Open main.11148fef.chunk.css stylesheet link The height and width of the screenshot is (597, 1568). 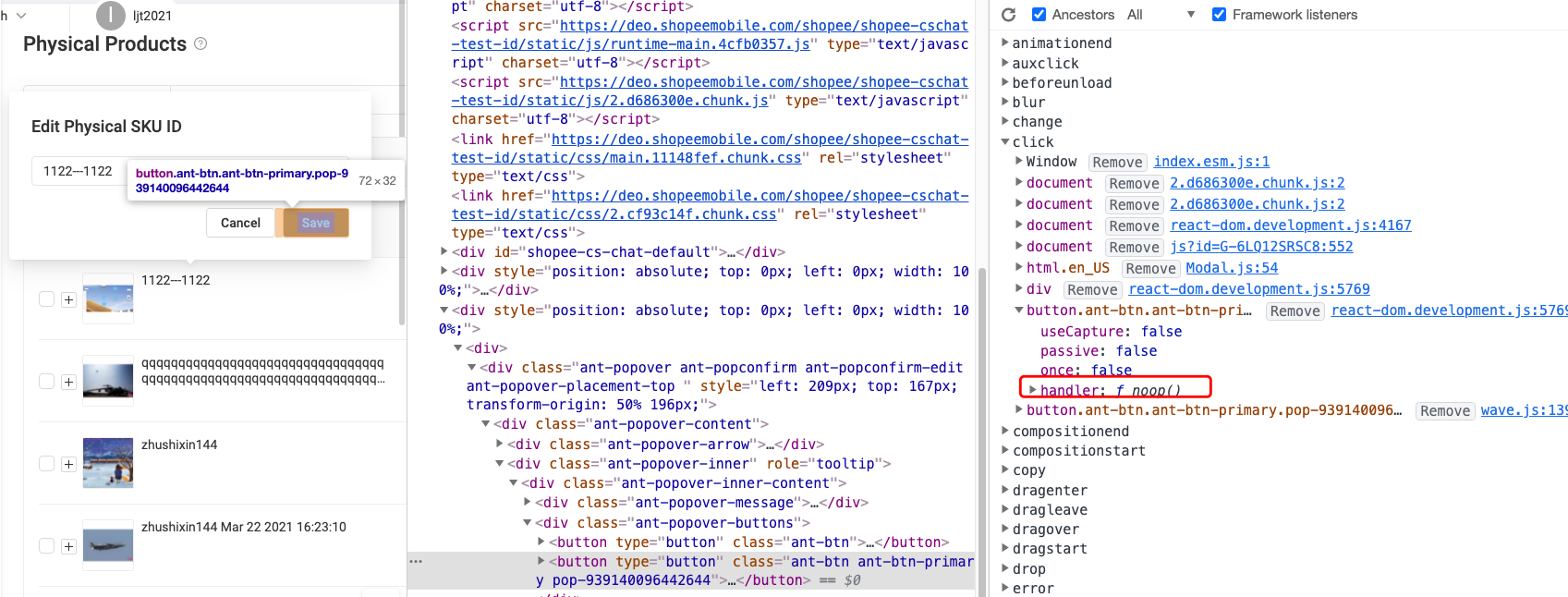710,148
